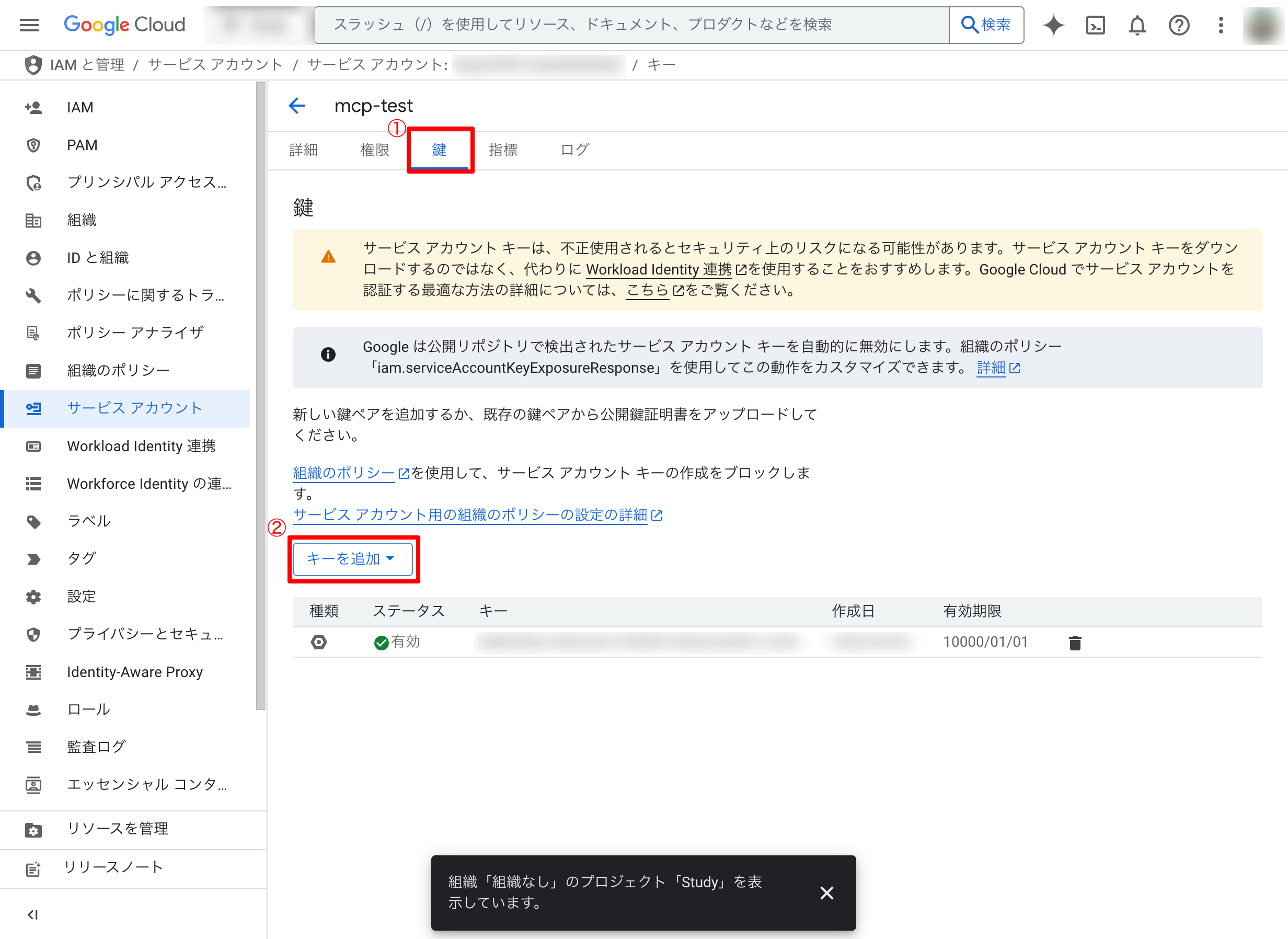The image size is (1288, 939).
Task: Launch Cloud Shell terminal icon
Action: coord(1095,25)
